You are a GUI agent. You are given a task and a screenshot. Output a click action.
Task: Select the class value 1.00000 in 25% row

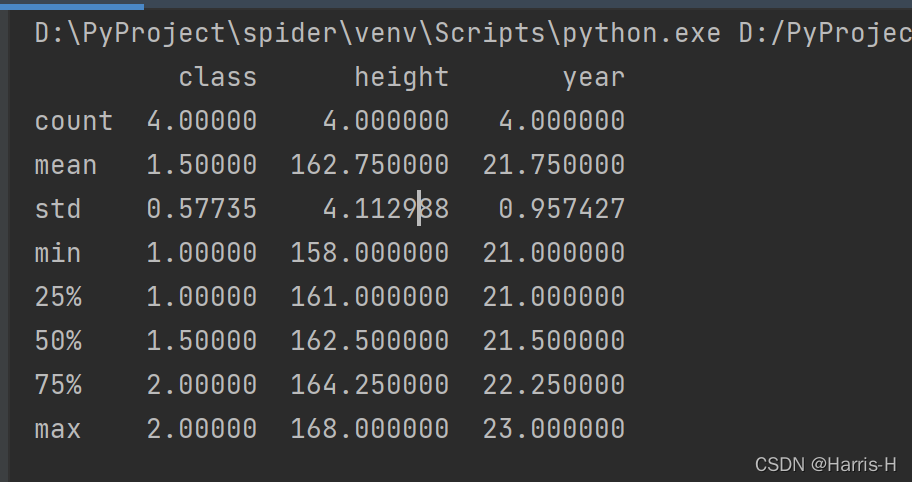201,297
